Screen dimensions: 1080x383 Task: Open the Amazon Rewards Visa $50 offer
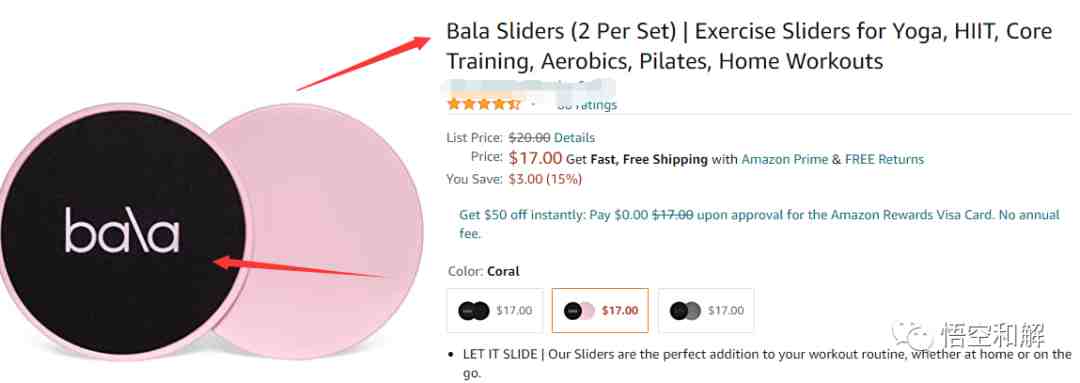tap(759, 224)
